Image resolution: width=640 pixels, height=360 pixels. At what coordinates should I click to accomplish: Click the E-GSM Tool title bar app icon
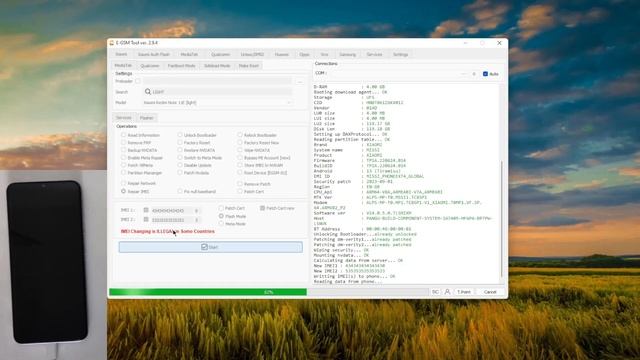(112, 42)
